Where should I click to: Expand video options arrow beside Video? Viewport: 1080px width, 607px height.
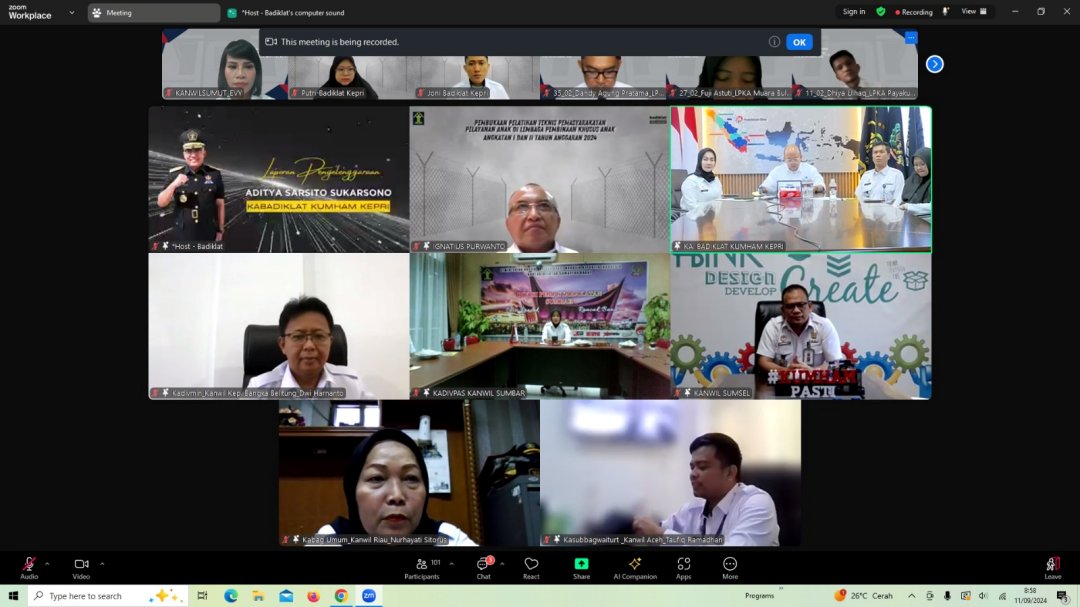pyautogui.click(x=102, y=563)
